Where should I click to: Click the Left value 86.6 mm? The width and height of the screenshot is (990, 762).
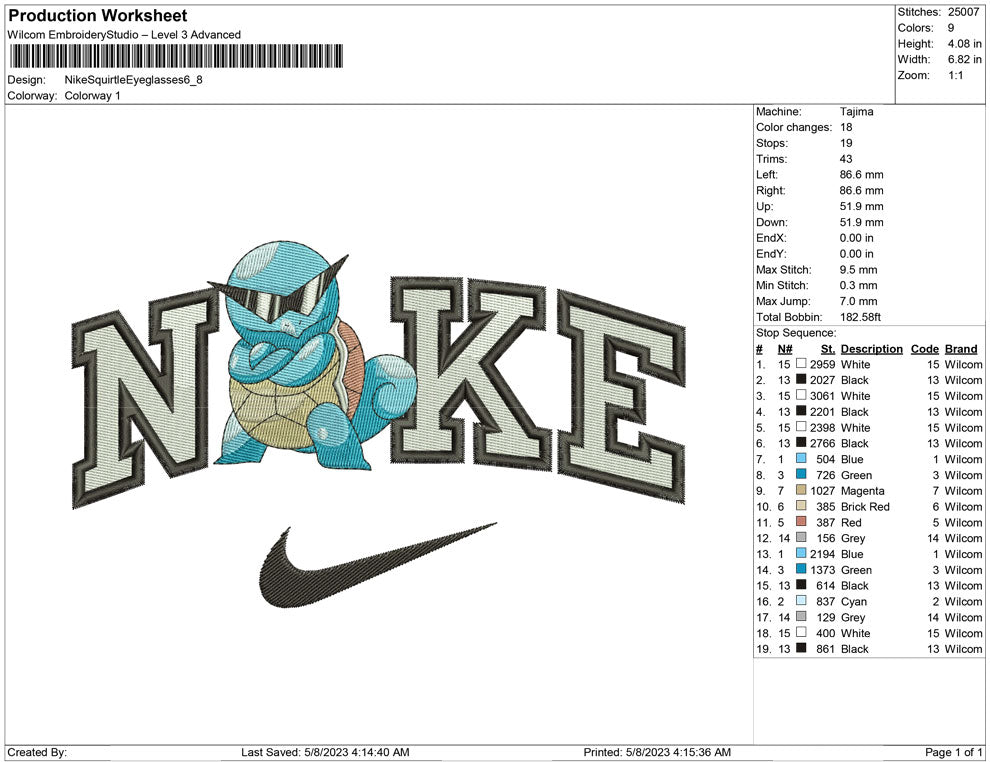pos(861,175)
